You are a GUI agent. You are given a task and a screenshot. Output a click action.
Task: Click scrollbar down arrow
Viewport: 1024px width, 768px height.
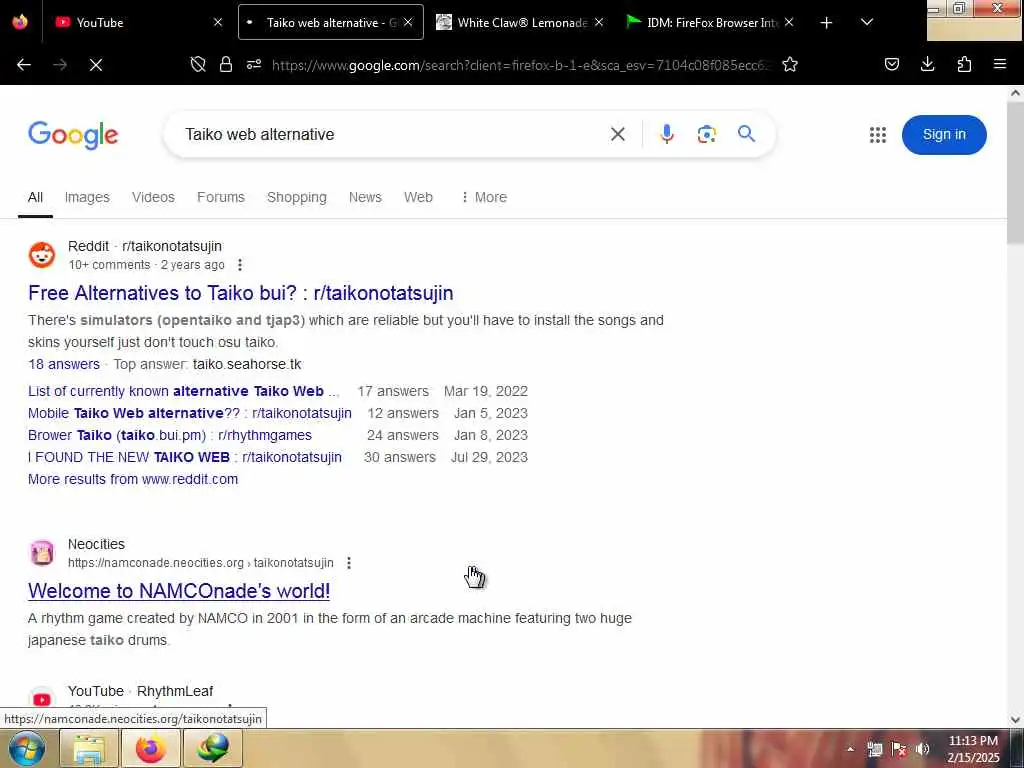pos(1016,720)
